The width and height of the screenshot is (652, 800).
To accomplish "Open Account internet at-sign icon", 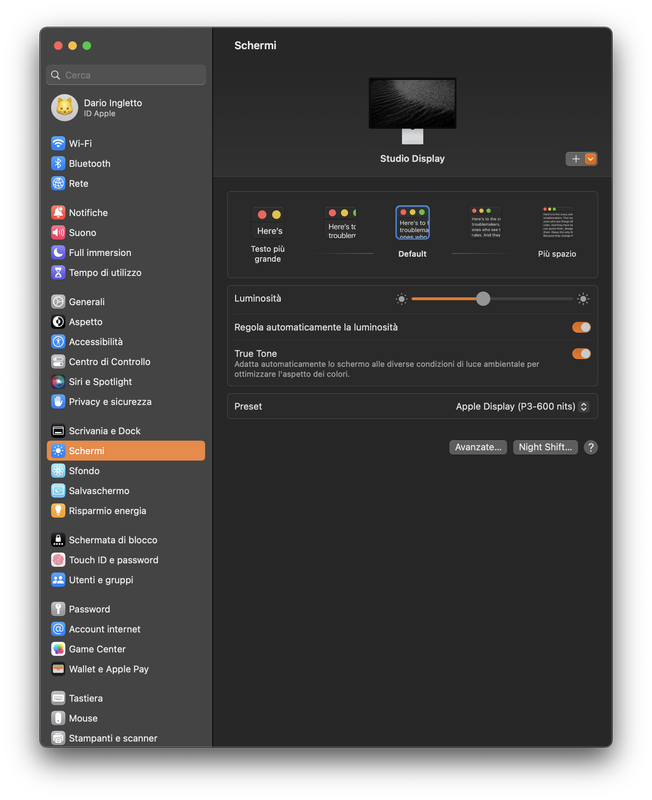I will [58, 629].
